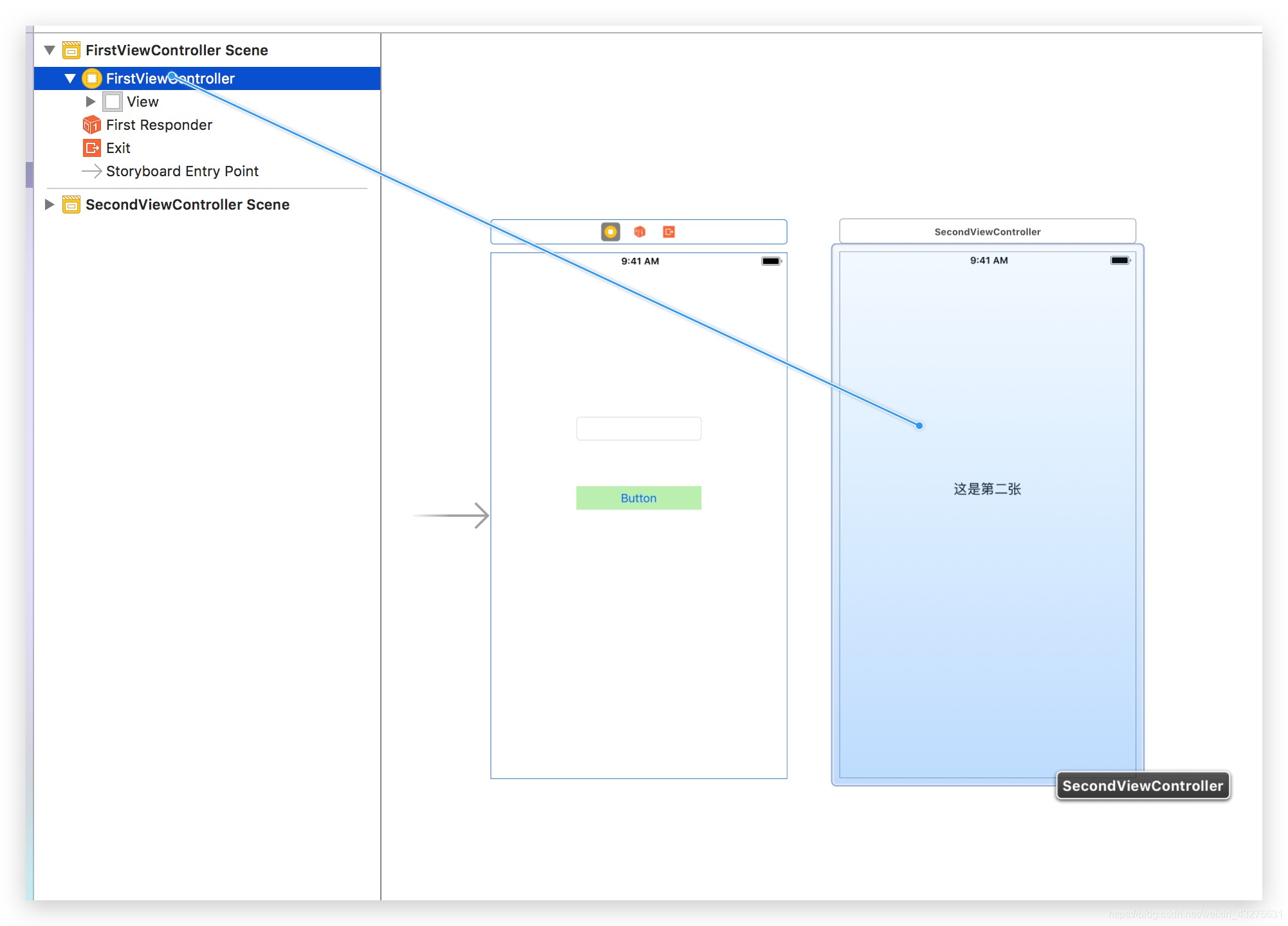Screen dimensions: 1288x926
Task: Click the empty text field on canvas
Action: tap(638, 428)
